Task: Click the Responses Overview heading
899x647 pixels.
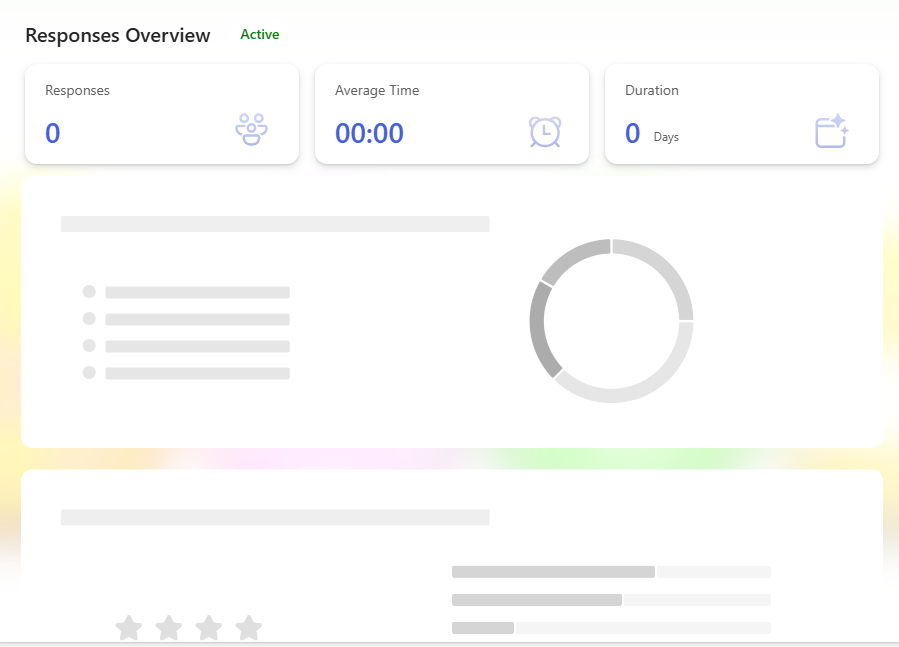Action: [x=118, y=36]
